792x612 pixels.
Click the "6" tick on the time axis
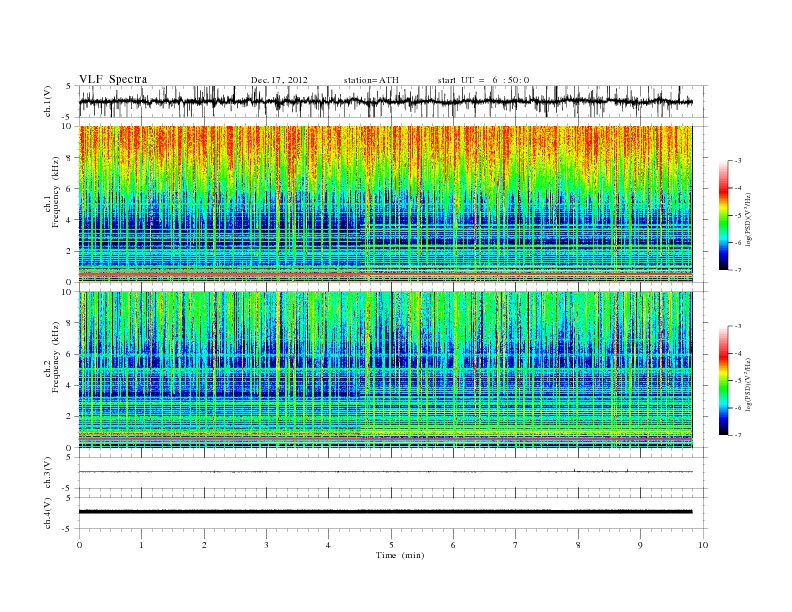[453, 545]
